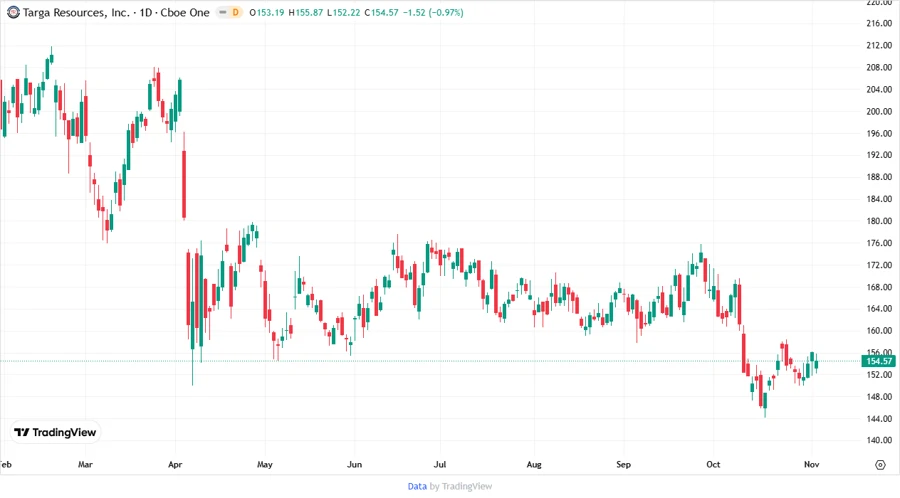Click the TradingView logo badge
Viewport: 900px width, 498px height.
pos(56,433)
